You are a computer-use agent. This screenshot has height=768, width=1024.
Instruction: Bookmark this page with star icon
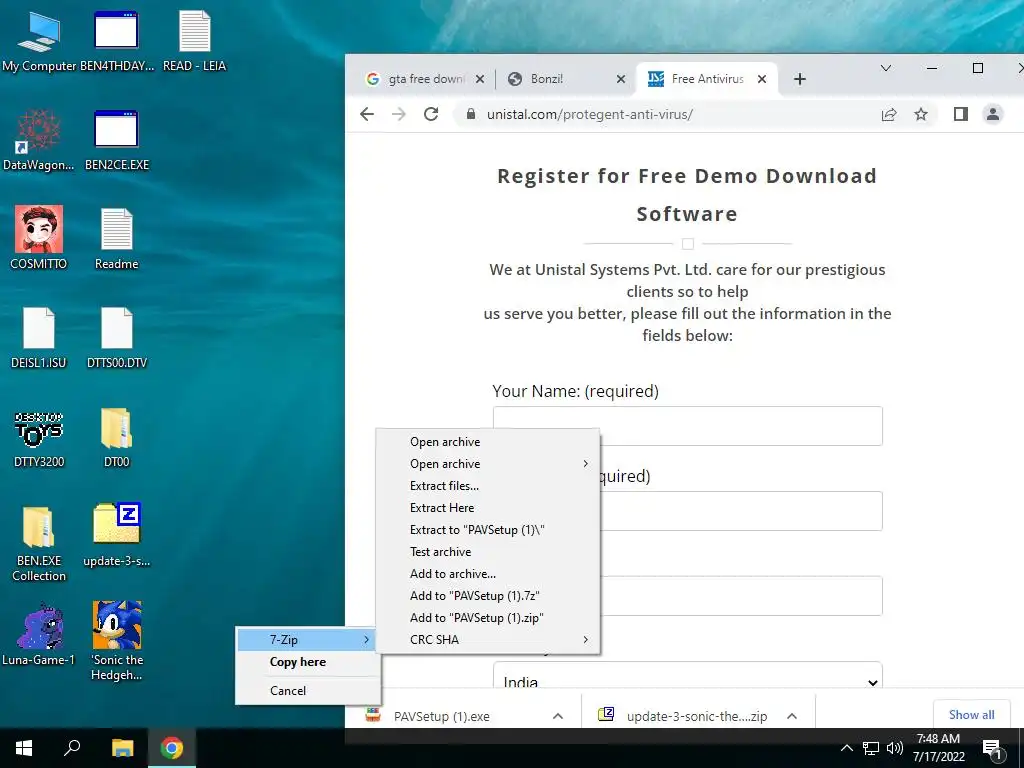click(921, 114)
